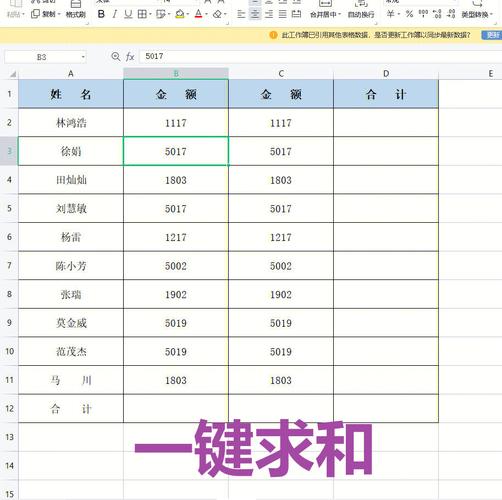Toggle underline formatting

click(128, 14)
